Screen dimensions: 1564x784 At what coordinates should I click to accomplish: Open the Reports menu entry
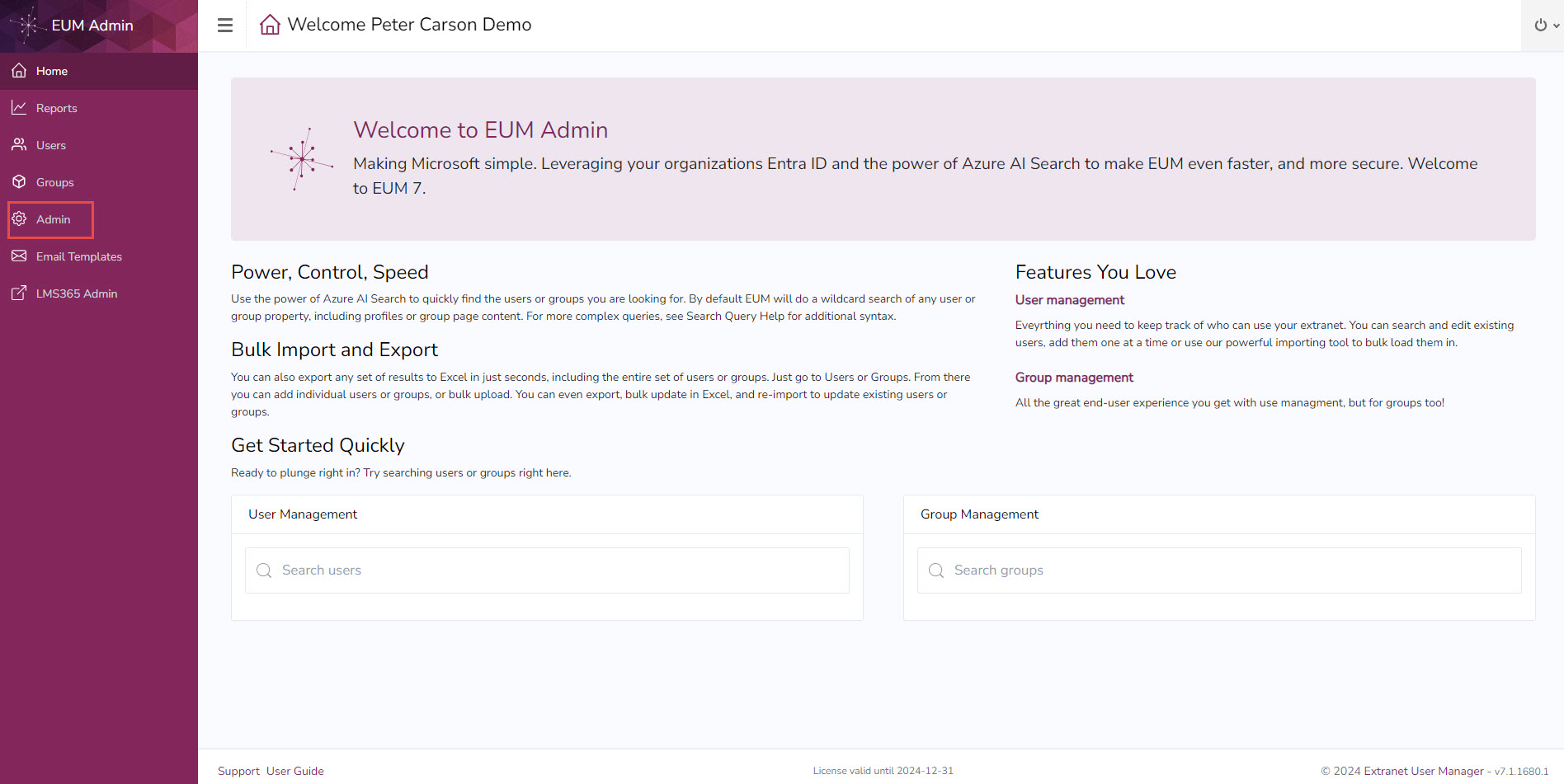[x=57, y=107]
